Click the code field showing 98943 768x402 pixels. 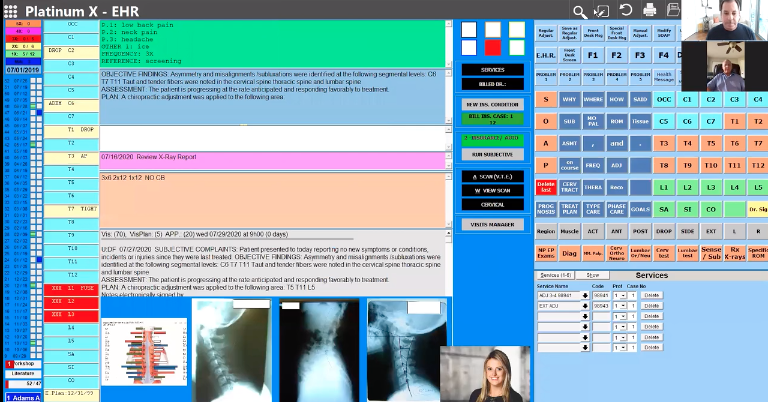click(601, 306)
